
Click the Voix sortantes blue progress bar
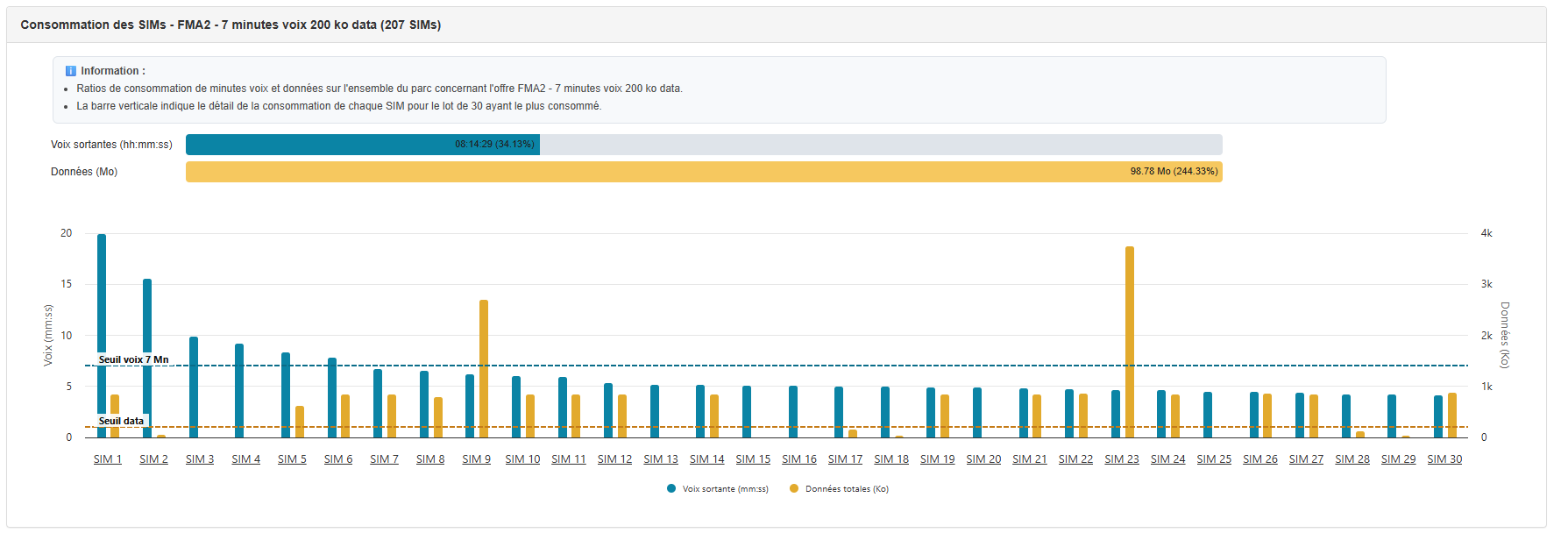tap(363, 145)
